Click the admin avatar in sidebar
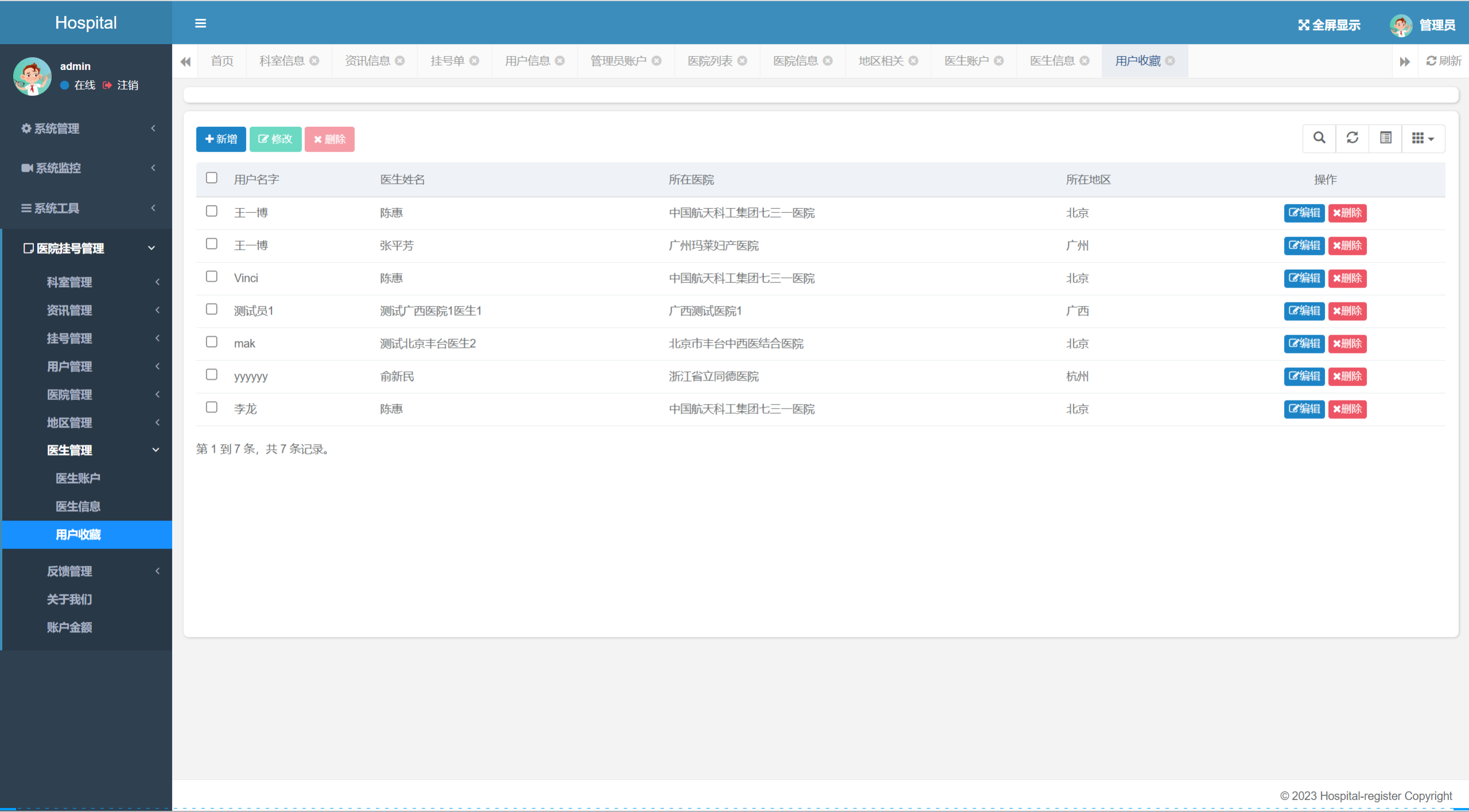This screenshot has height=812, width=1469. pyautogui.click(x=32, y=76)
